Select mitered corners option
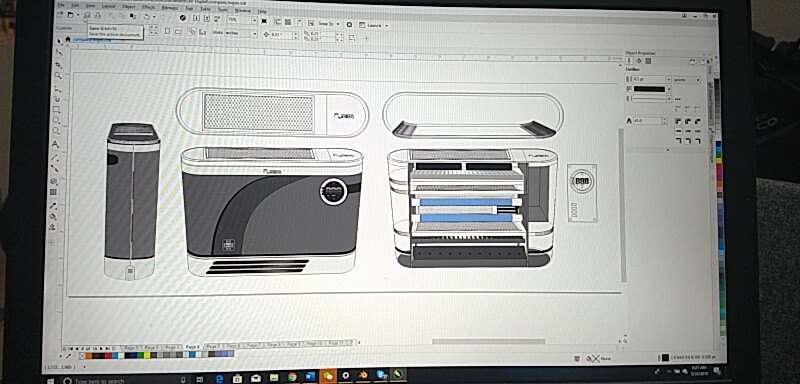This screenshot has width=800, height=384. (x=678, y=121)
